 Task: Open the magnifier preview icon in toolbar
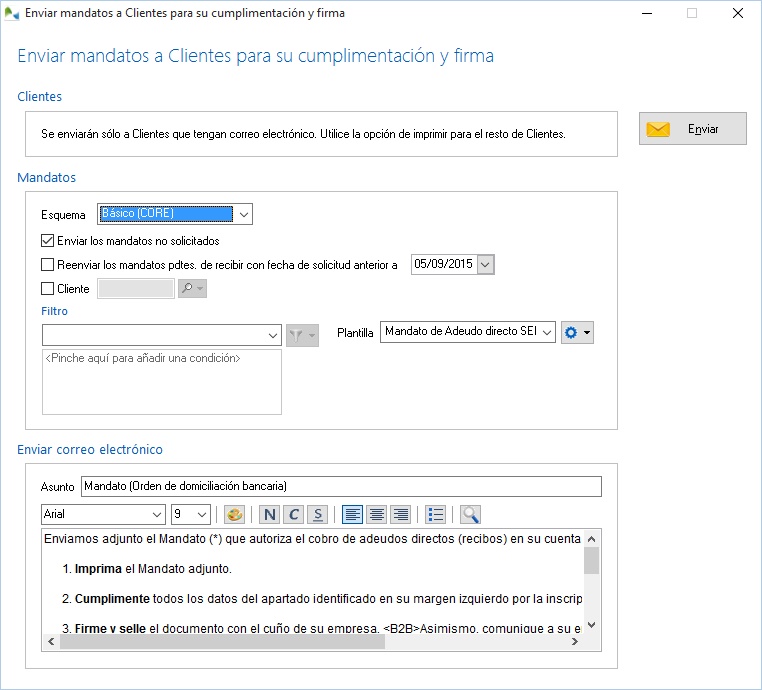click(470, 515)
